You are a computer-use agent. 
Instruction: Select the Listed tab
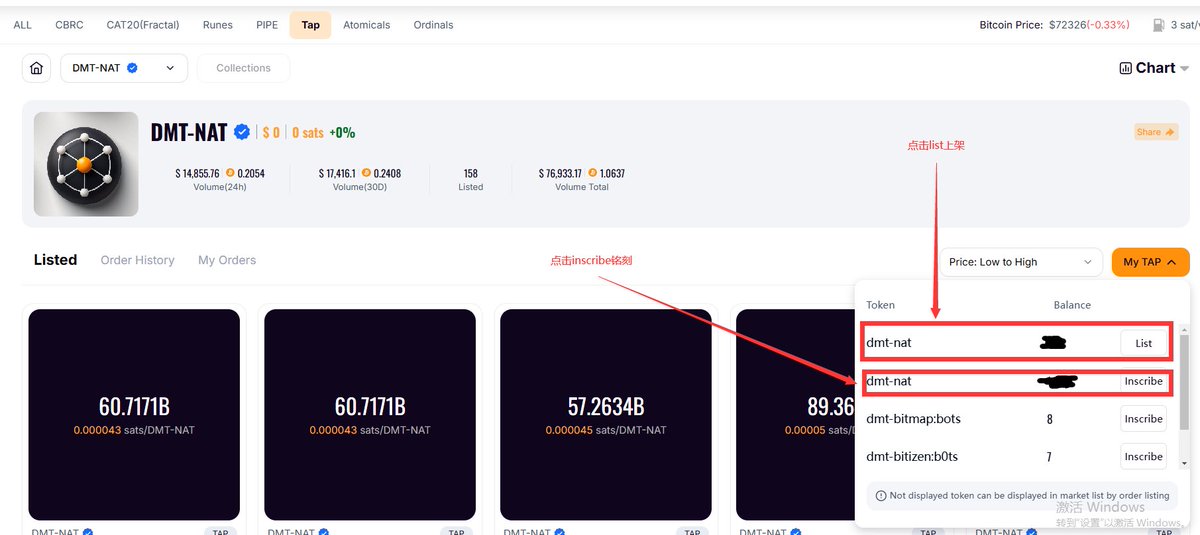point(55,260)
